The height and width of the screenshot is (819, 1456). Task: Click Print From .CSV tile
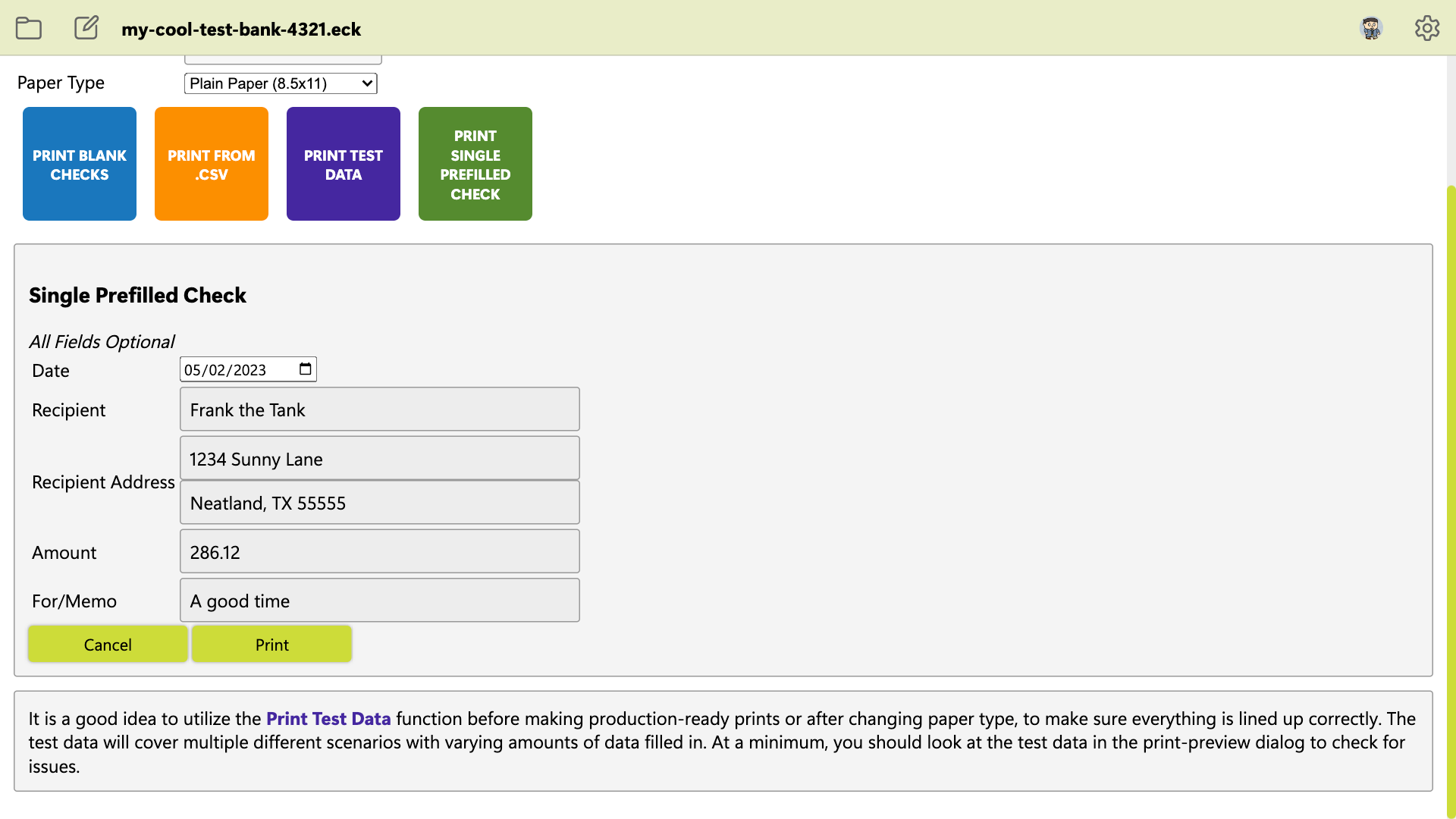pos(212,164)
